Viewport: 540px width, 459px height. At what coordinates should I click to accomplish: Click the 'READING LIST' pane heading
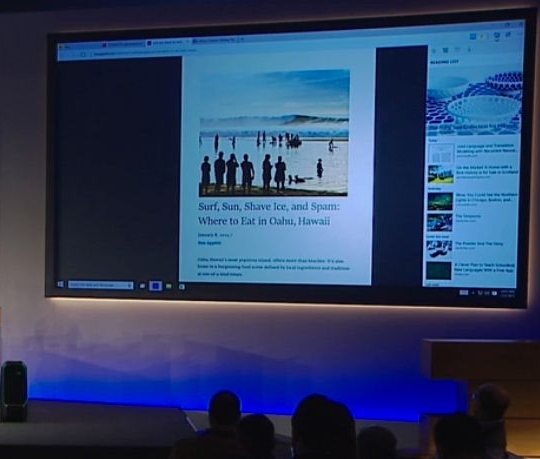[x=445, y=62]
